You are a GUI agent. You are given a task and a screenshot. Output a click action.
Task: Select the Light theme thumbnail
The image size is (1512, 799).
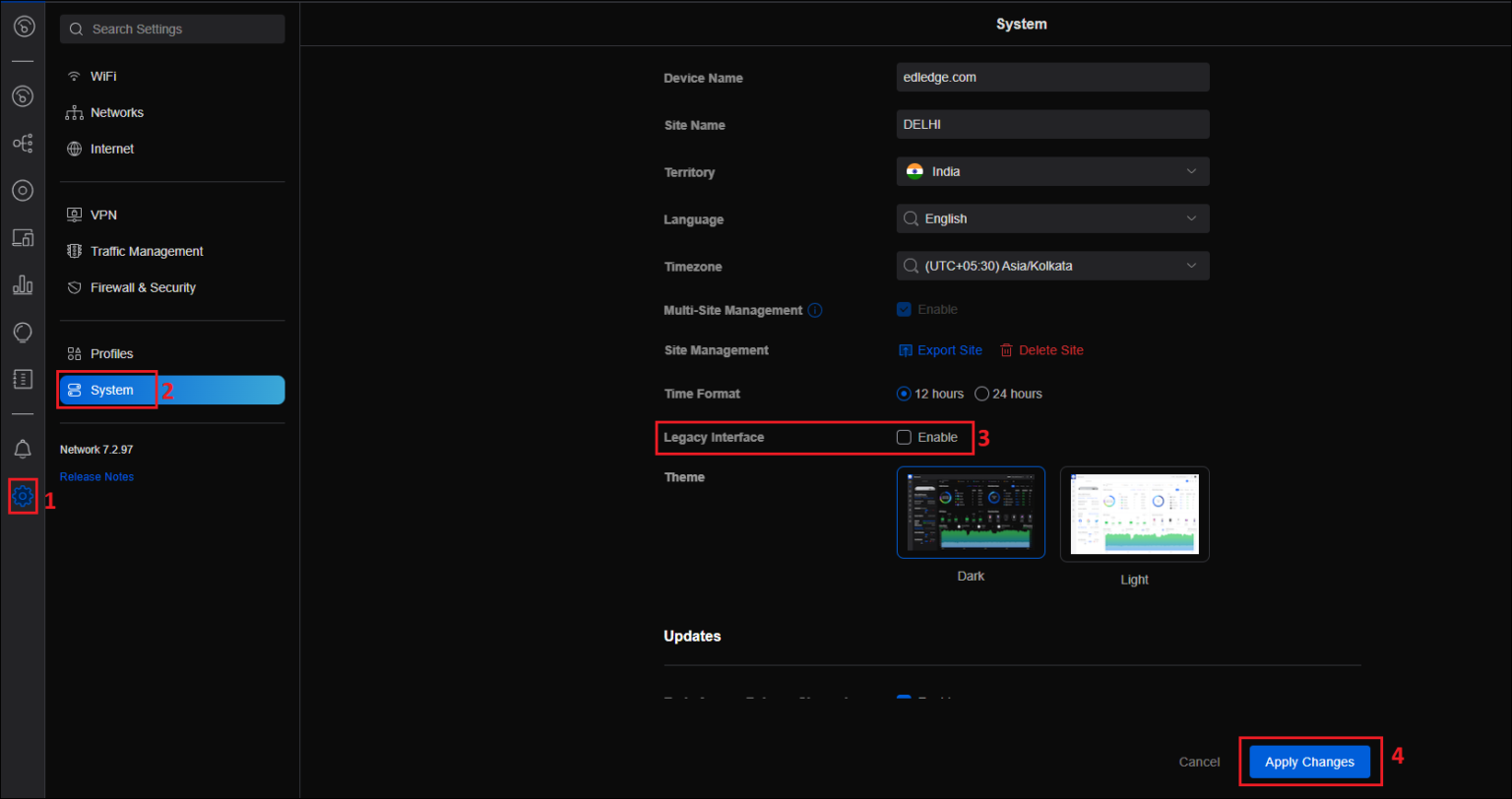pos(1134,513)
